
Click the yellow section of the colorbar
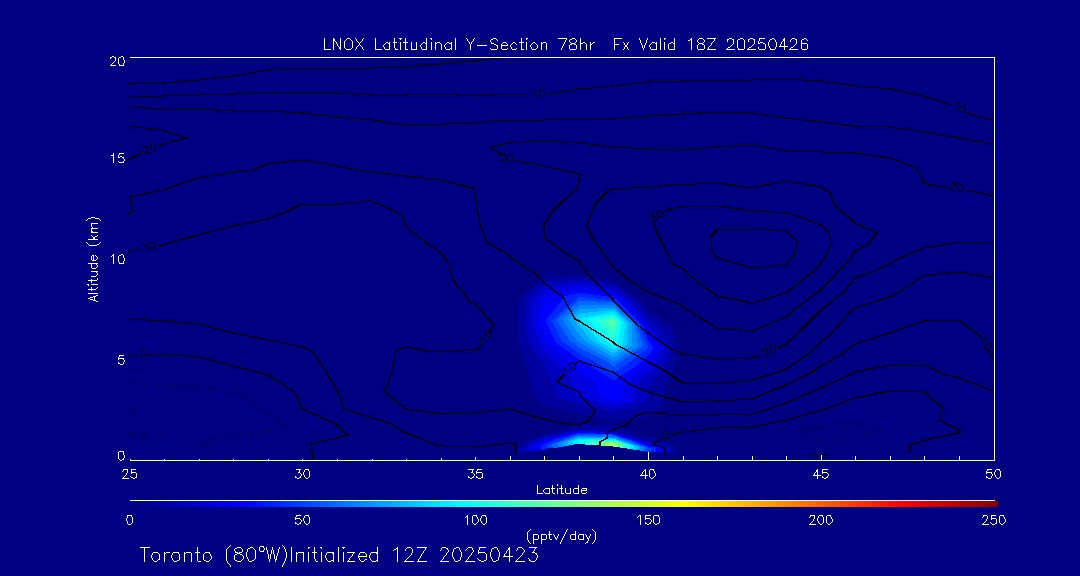pyautogui.click(x=689, y=503)
